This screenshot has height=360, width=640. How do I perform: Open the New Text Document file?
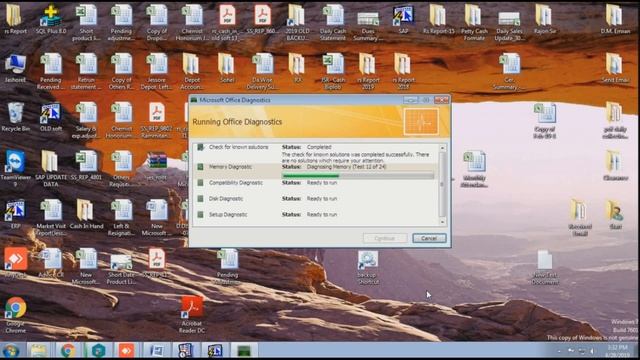[x=544, y=267]
